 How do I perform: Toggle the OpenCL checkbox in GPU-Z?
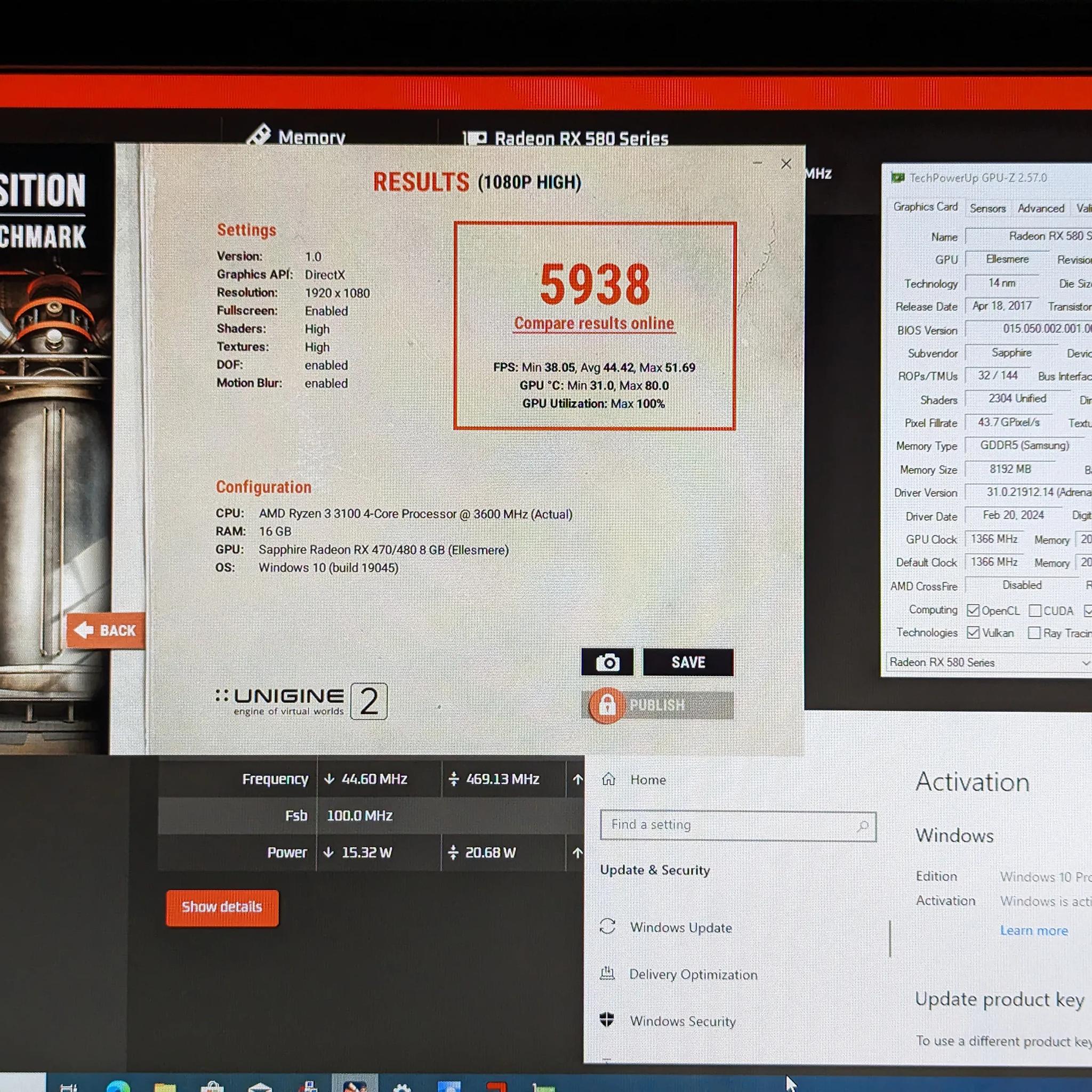[973, 611]
